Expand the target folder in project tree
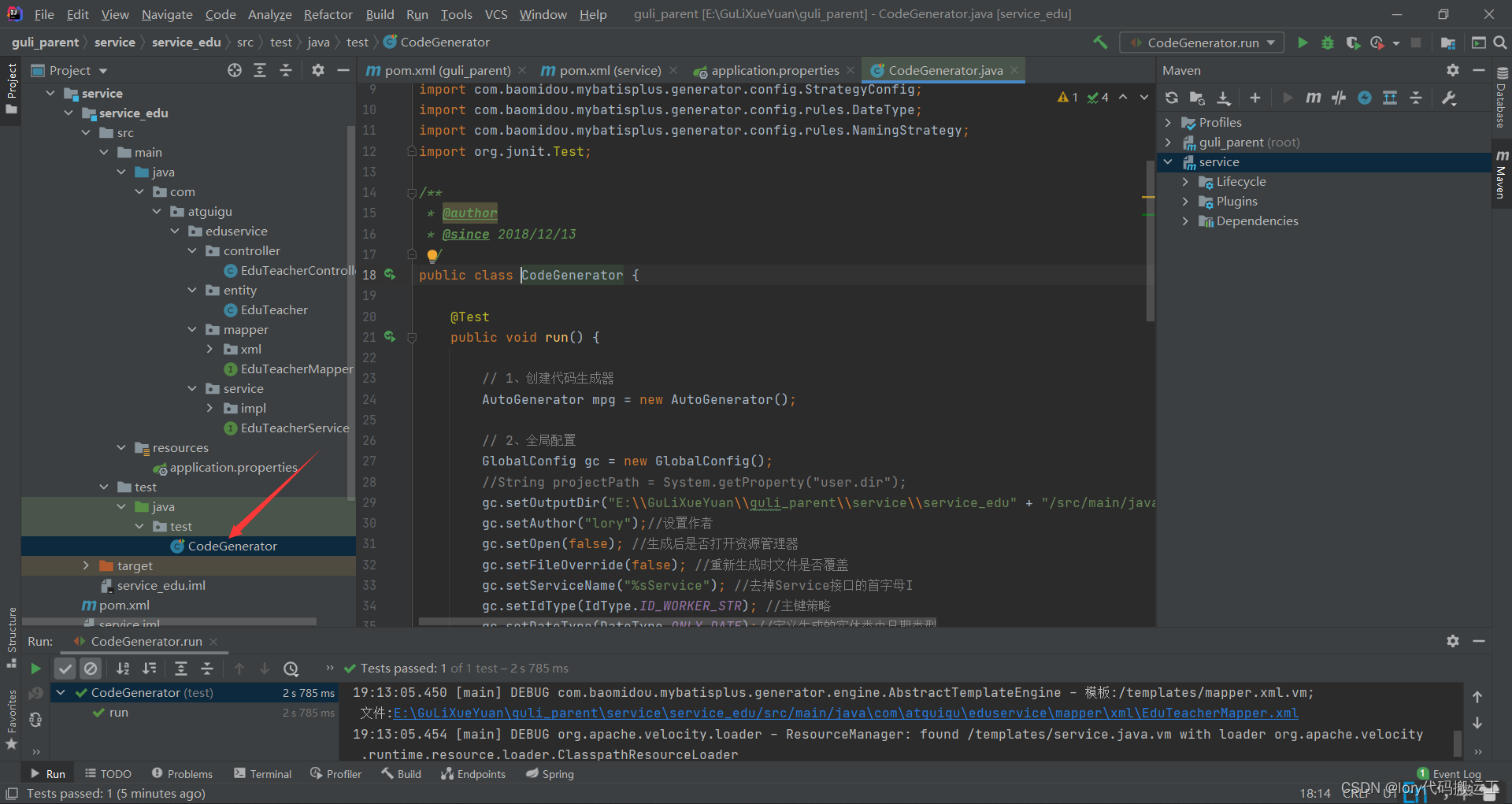 tap(86, 565)
